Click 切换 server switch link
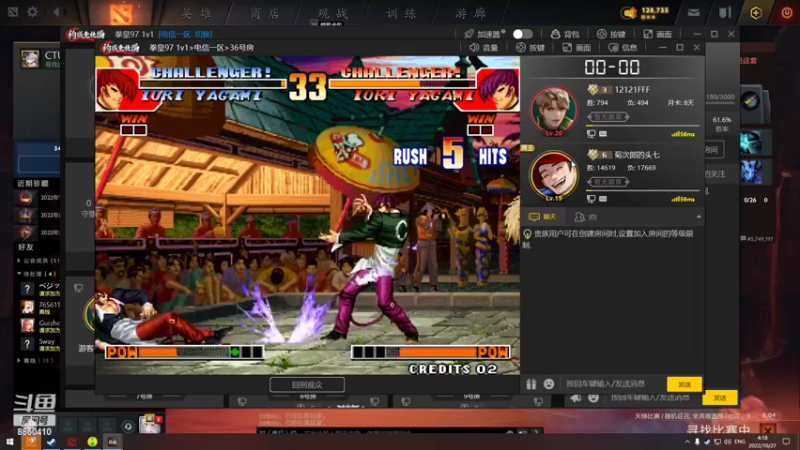The image size is (800, 450). [203, 34]
